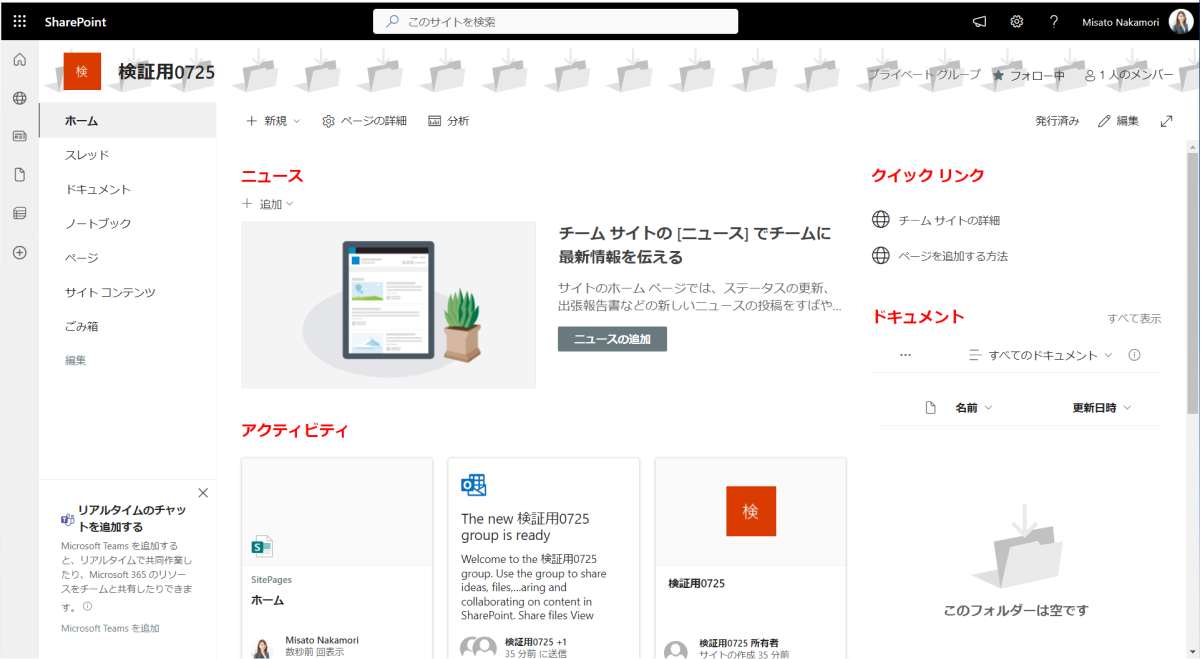Click ページの詳細 in command bar
Image resolution: width=1201 pixels, height=659 pixels.
pos(364,121)
